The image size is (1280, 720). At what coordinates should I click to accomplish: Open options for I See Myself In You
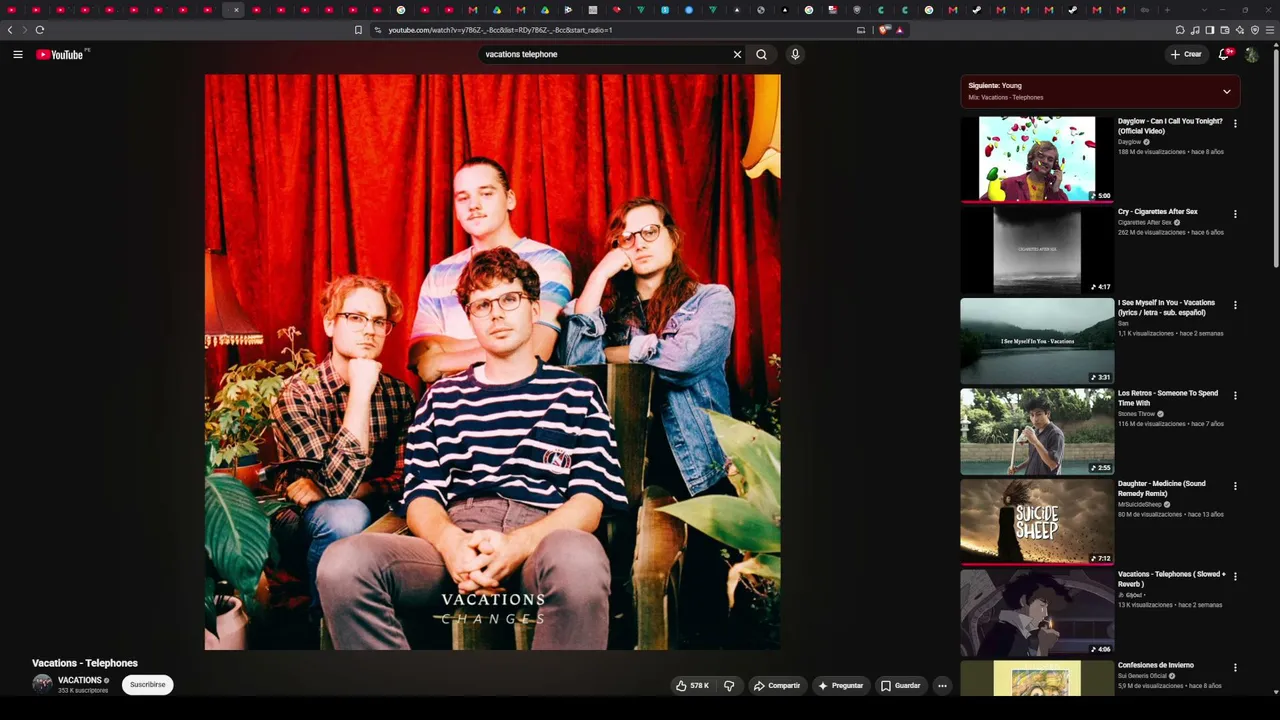1235,305
